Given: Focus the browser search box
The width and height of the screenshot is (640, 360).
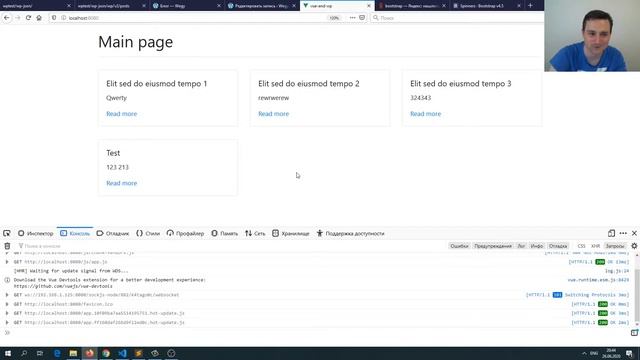Looking at the screenshot, I should tap(457, 18).
